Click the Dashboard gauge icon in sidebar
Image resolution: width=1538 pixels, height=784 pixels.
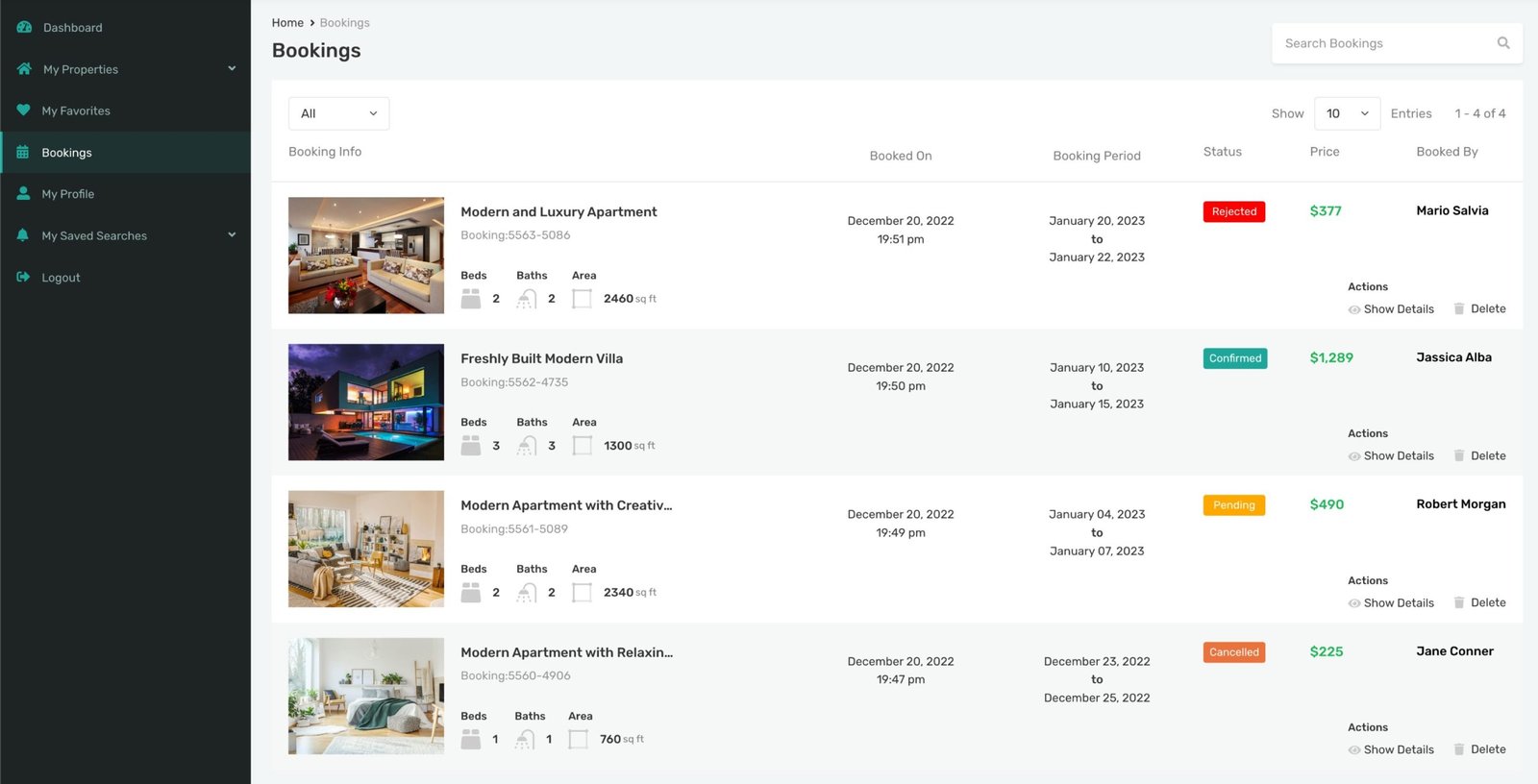tap(24, 28)
